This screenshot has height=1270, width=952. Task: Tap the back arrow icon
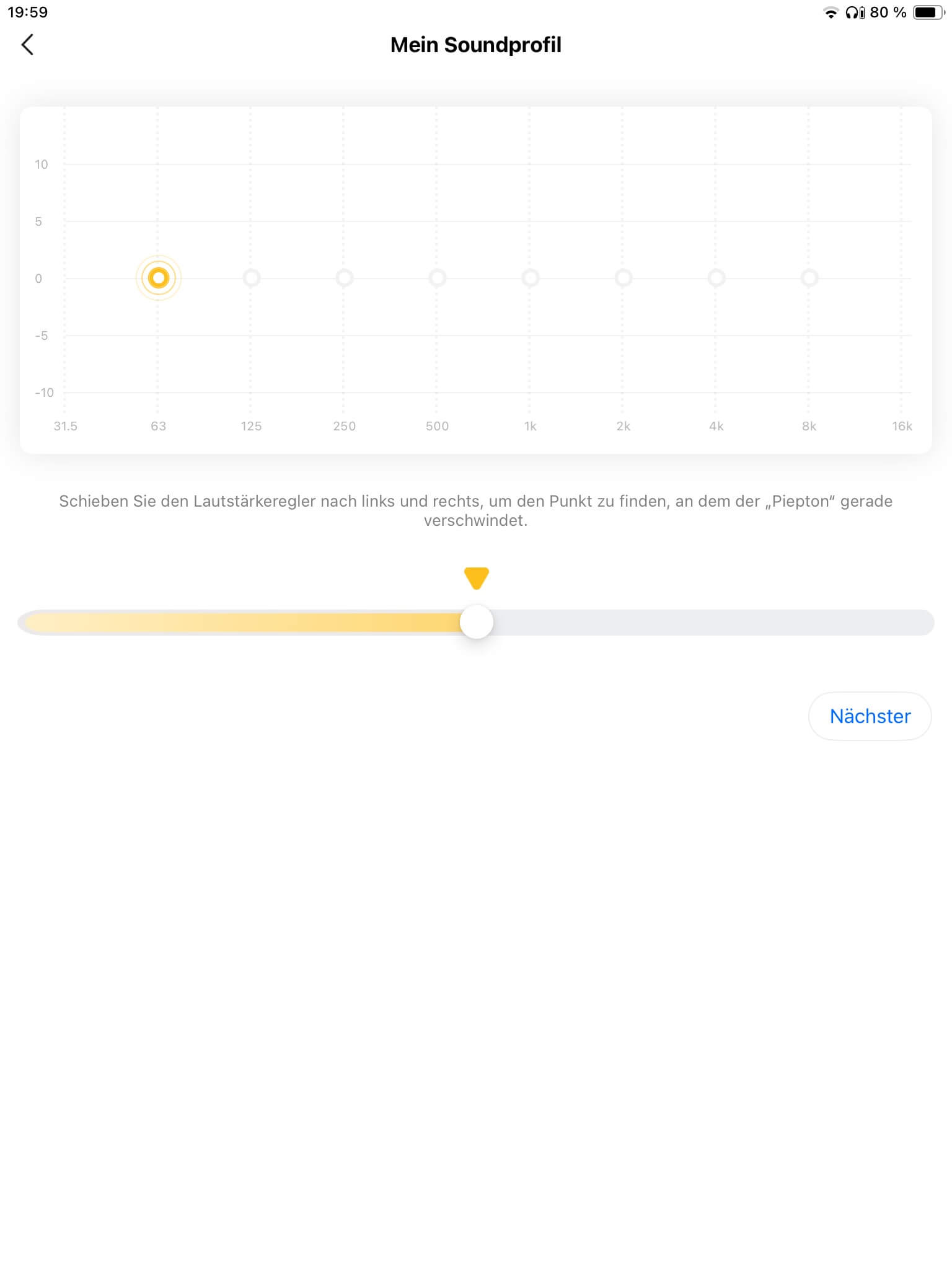click(27, 45)
